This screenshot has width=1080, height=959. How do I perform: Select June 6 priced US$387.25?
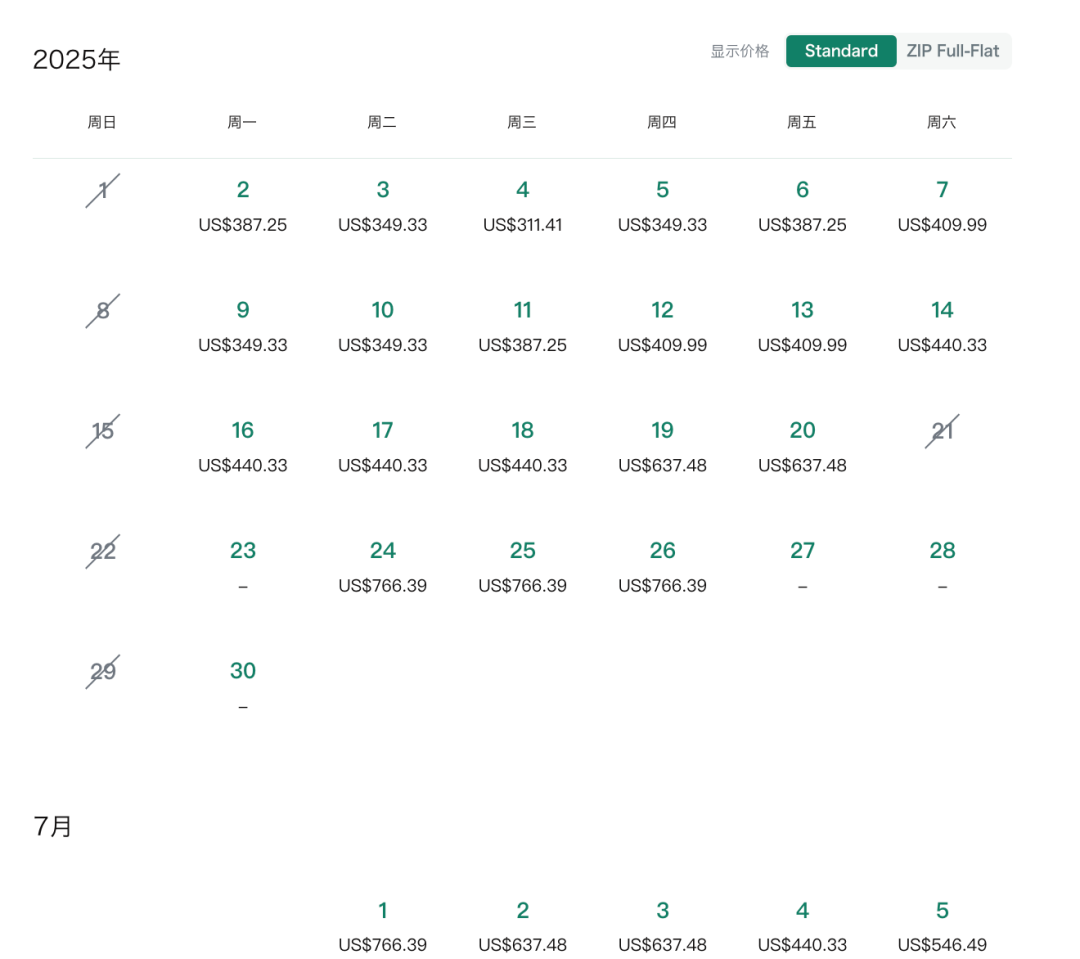pyautogui.click(x=802, y=206)
